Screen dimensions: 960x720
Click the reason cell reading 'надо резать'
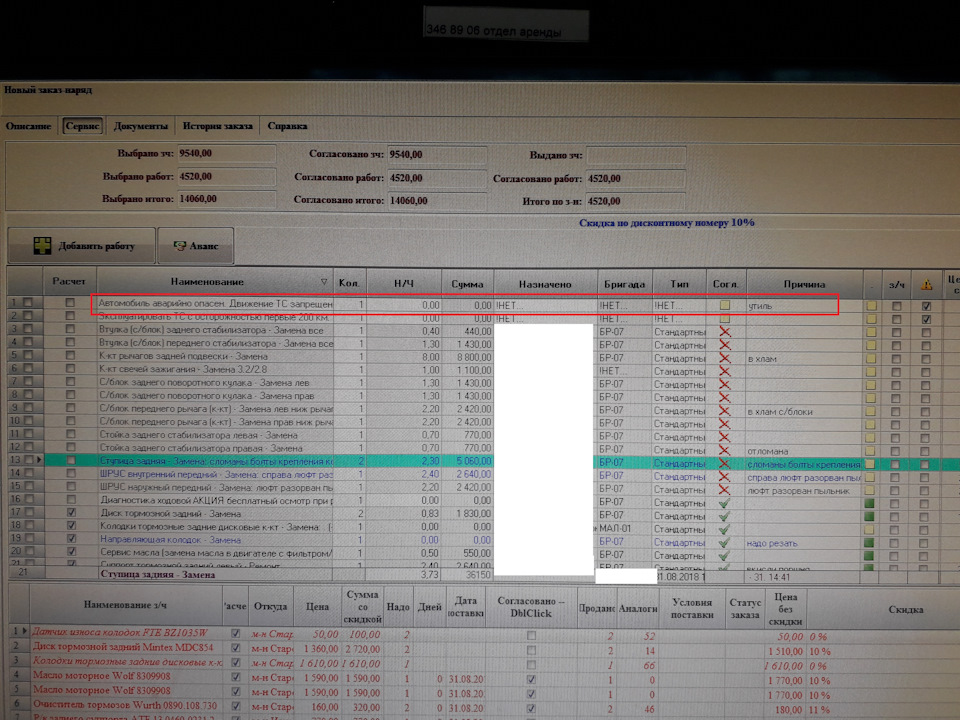click(804, 543)
